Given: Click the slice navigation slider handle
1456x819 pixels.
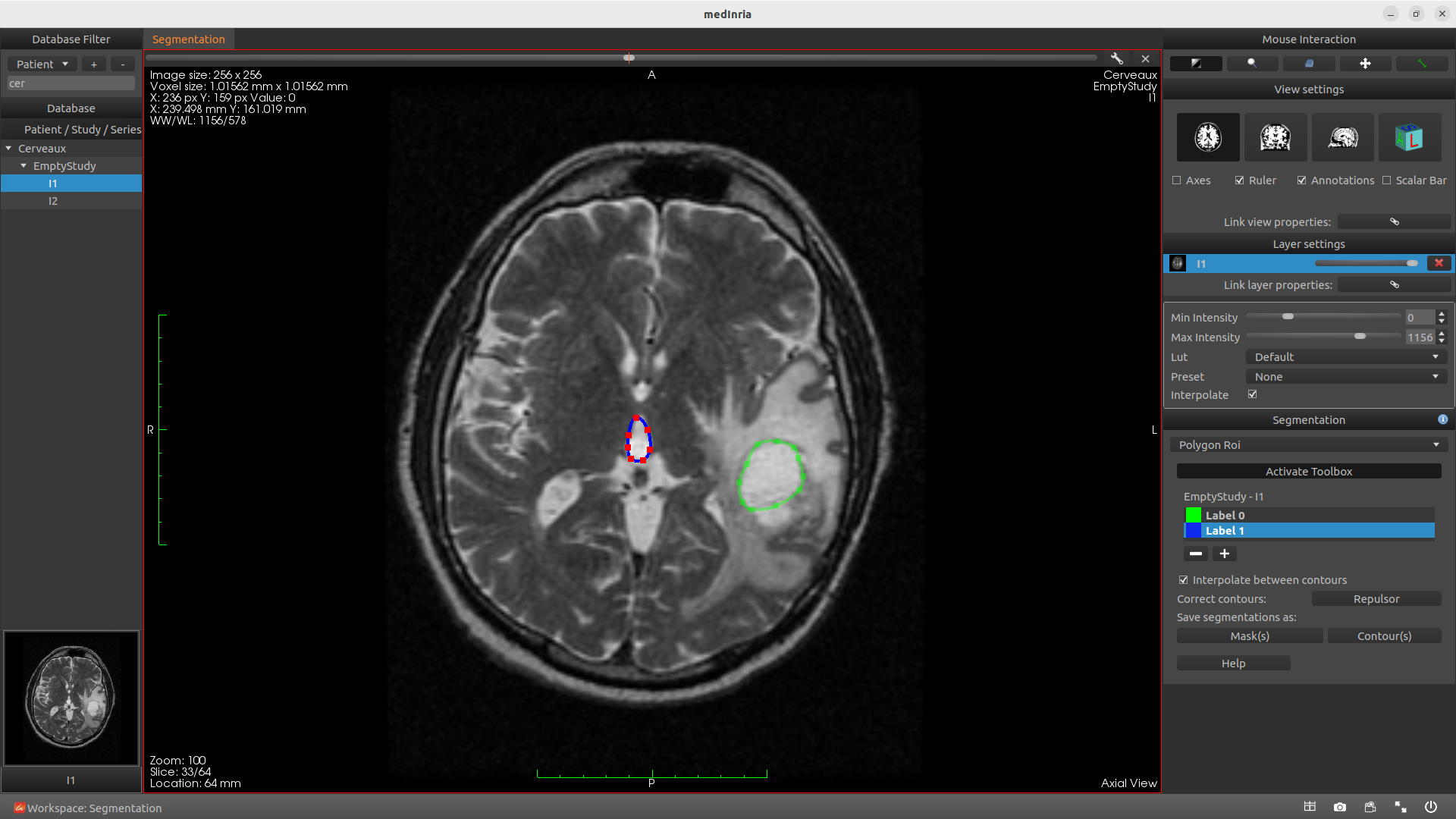Looking at the screenshot, I should [x=629, y=58].
